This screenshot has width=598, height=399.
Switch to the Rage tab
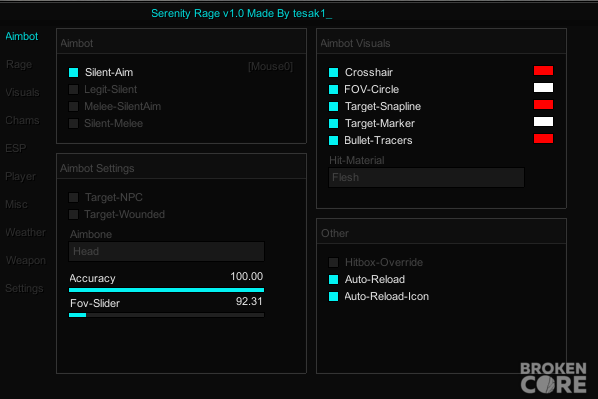pos(19,64)
